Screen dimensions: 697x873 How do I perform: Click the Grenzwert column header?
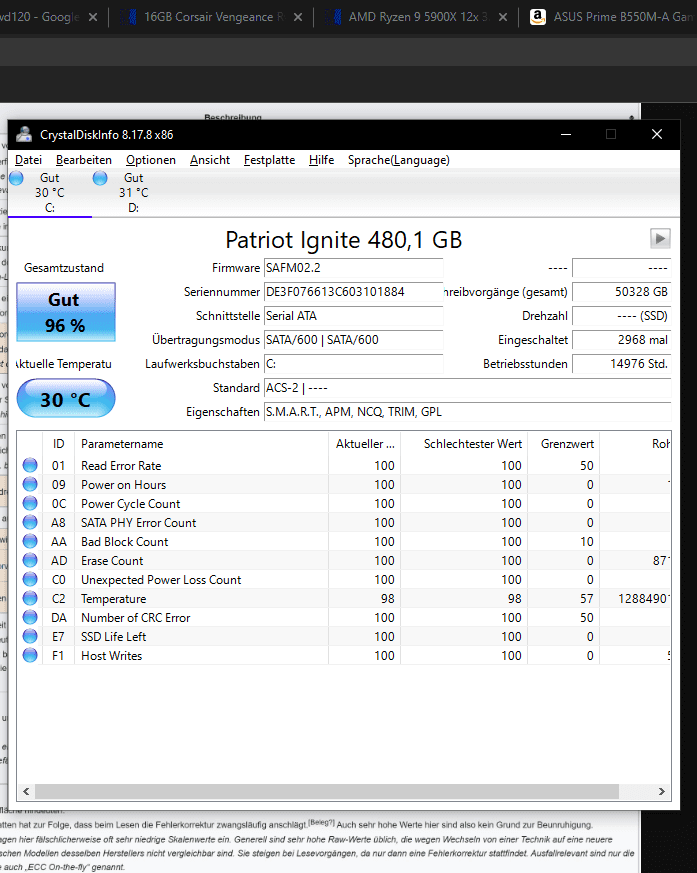click(563, 444)
